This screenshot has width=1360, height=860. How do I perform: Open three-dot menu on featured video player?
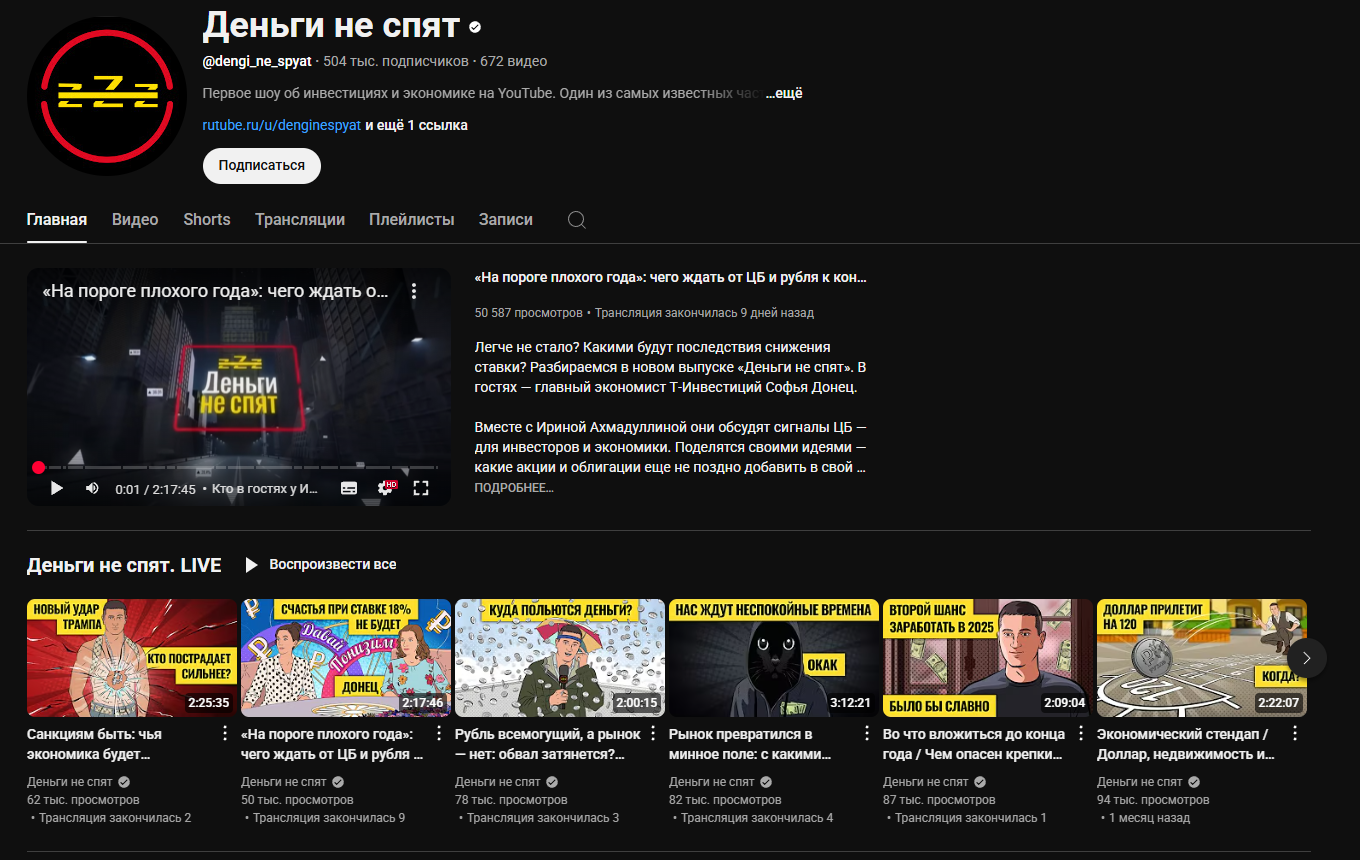pos(414,291)
